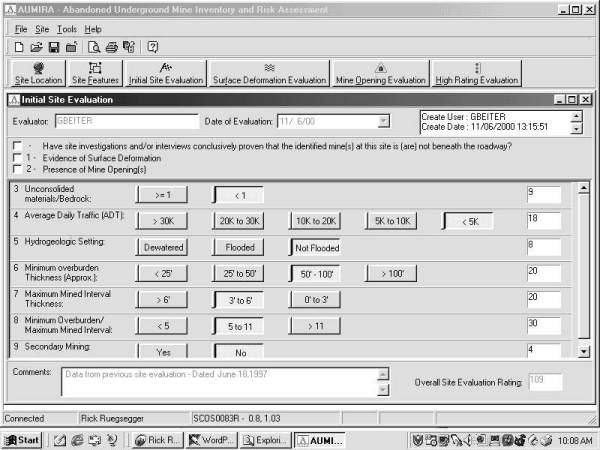Click the Printer toolbar icon

pyautogui.click(x=112, y=47)
